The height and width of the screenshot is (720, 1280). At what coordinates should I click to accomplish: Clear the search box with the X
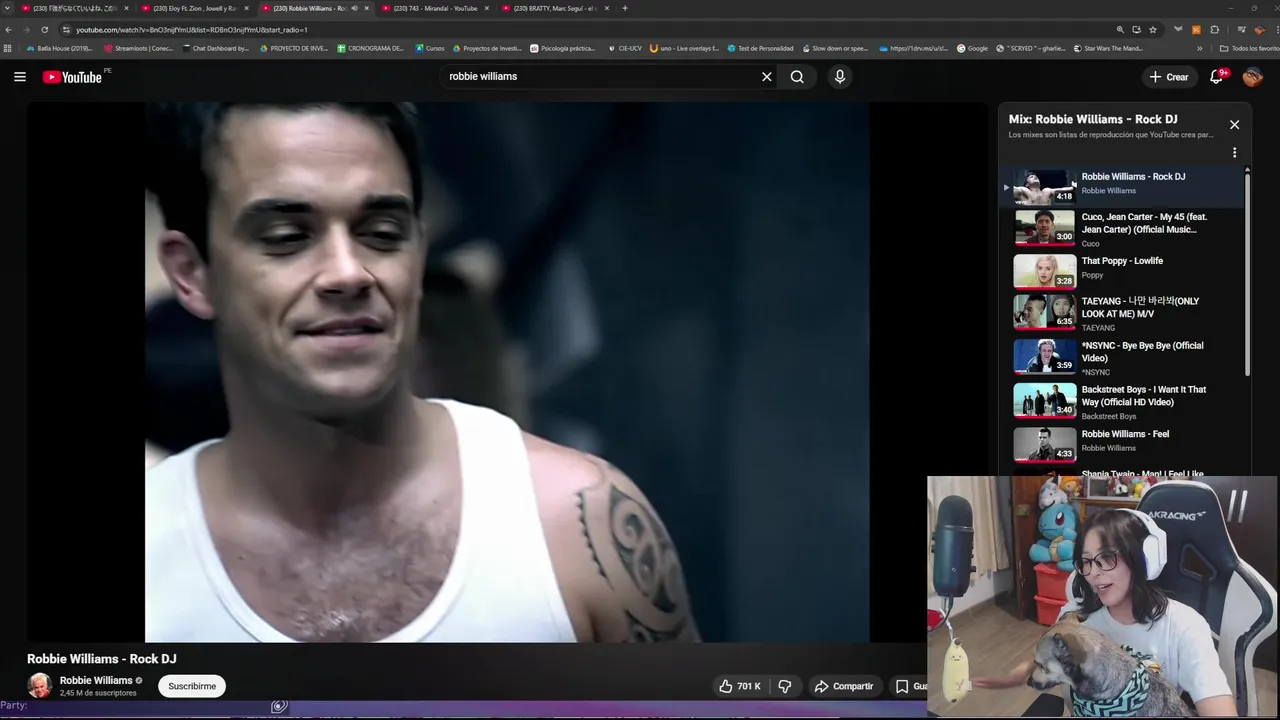point(767,77)
